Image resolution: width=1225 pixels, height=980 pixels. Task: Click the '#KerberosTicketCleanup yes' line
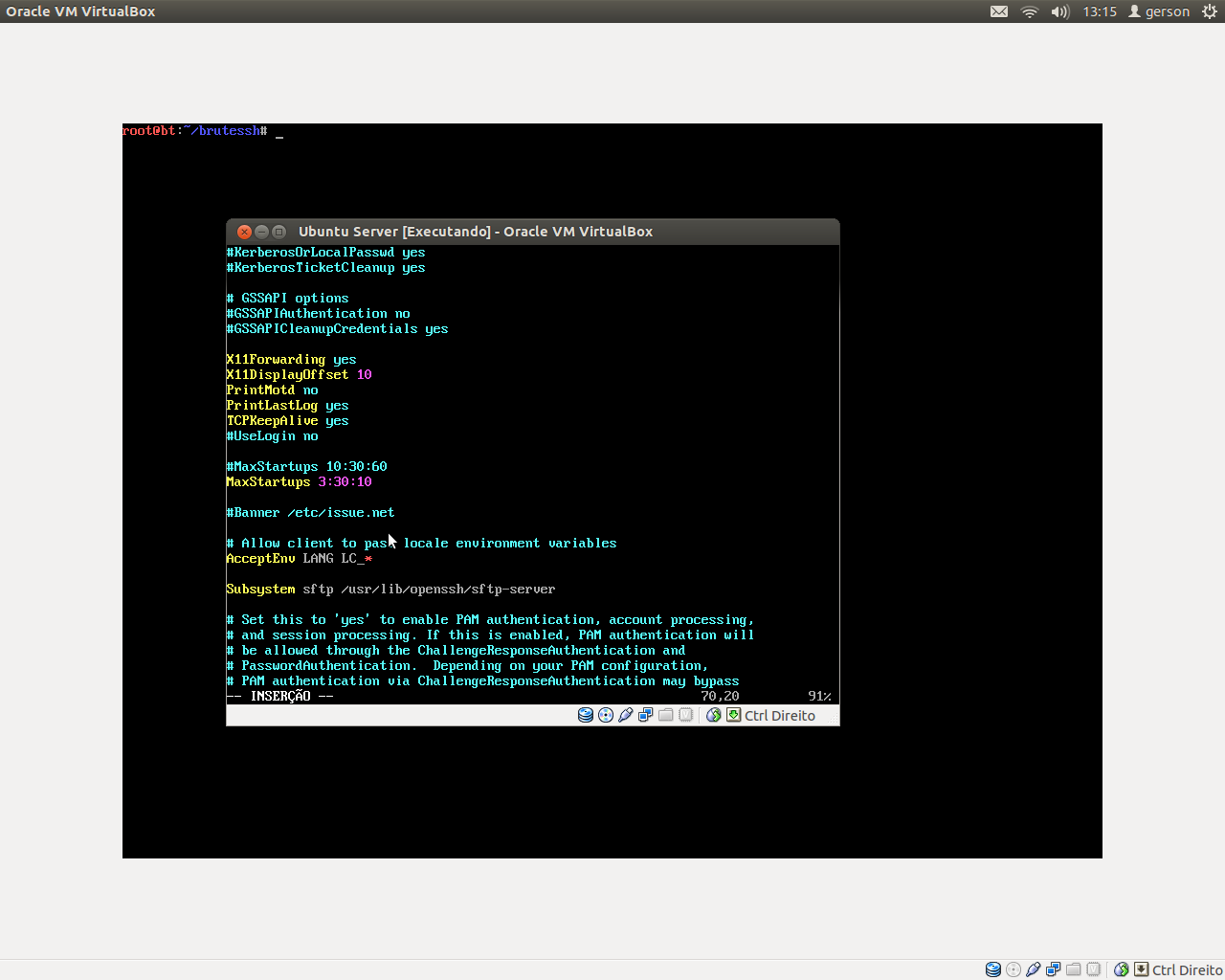tap(325, 268)
